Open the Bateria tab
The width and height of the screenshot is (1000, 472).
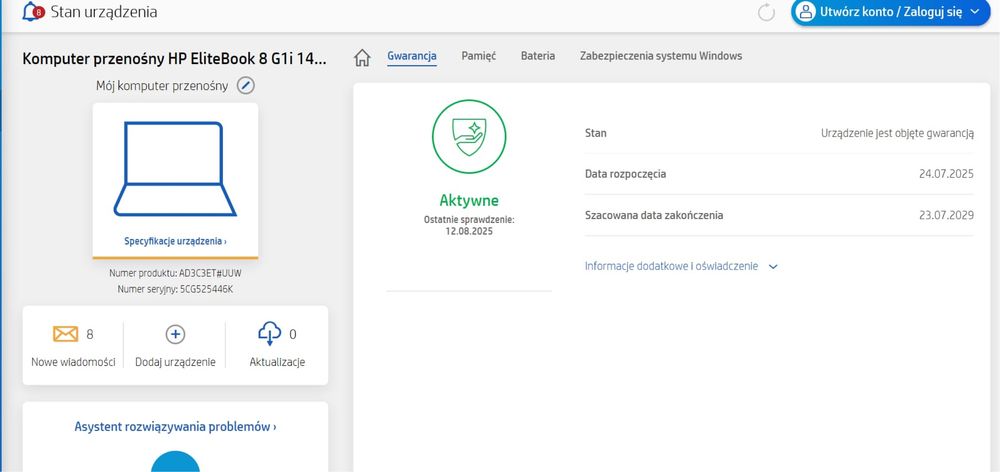pos(538,55)
